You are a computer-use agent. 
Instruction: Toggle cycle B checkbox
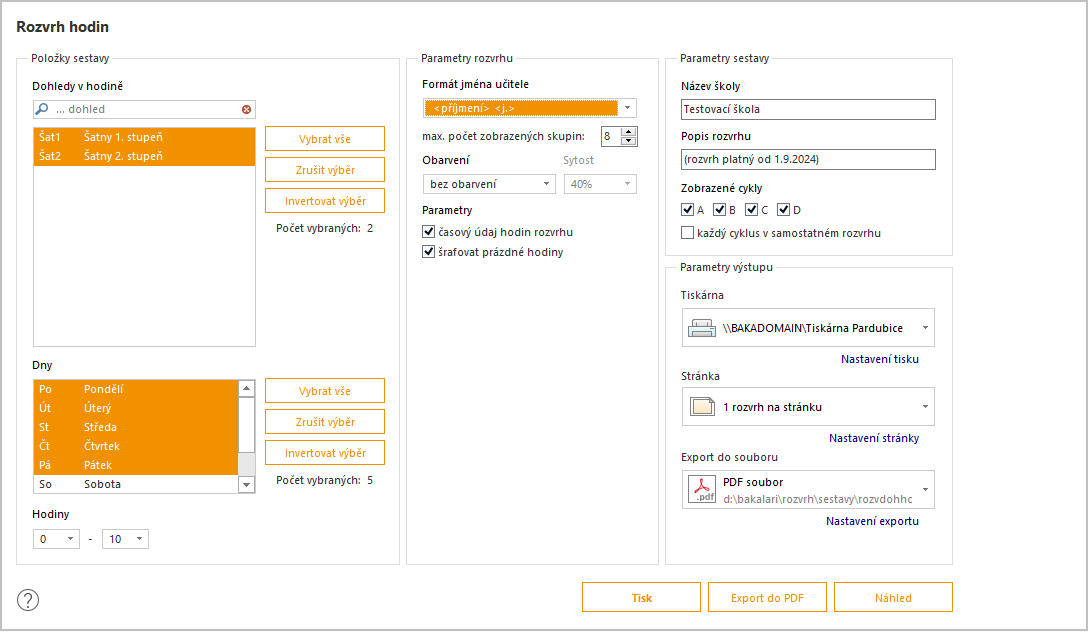coord(720,210)
